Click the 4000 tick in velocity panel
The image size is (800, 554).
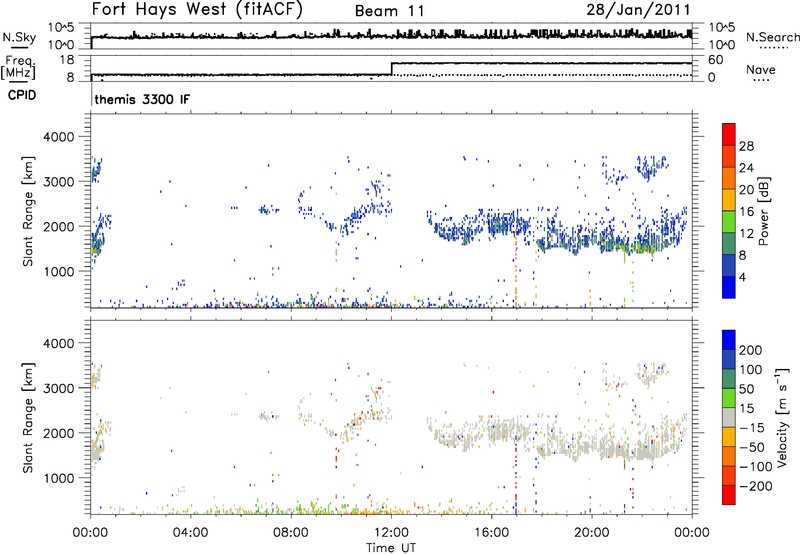pos(58,343)
